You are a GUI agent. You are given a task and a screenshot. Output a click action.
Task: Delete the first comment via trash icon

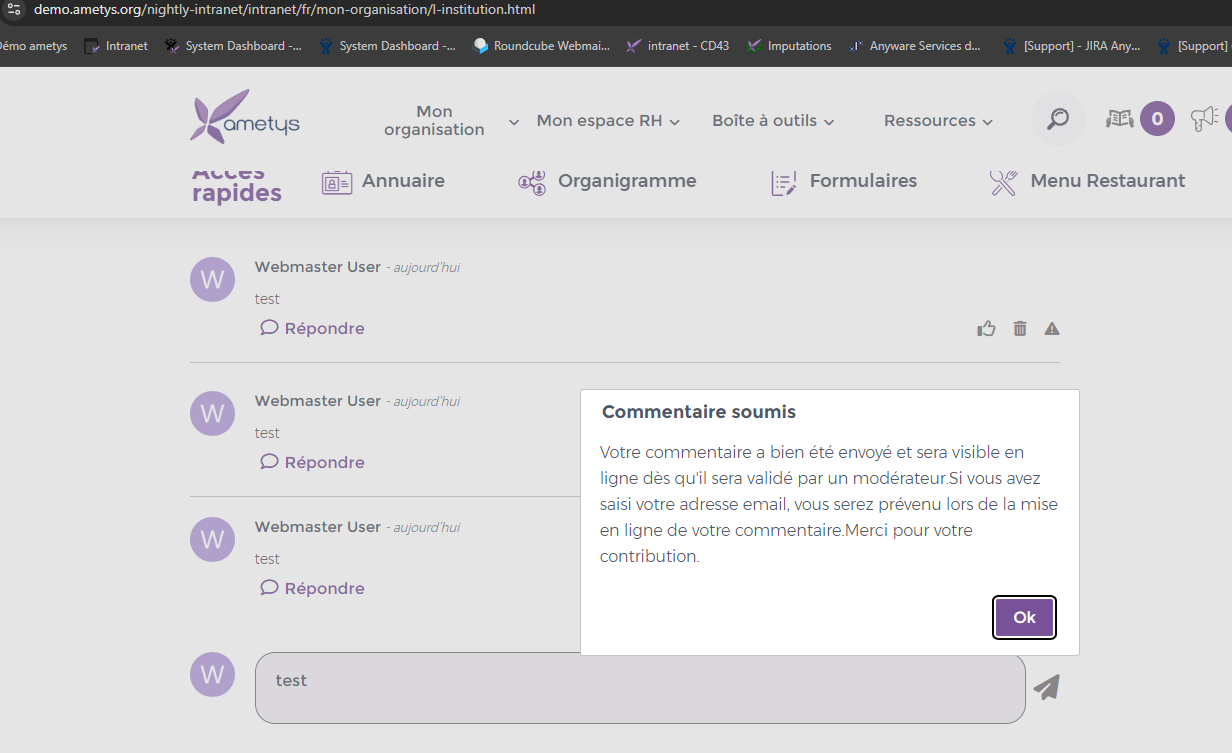(1020, 328)
